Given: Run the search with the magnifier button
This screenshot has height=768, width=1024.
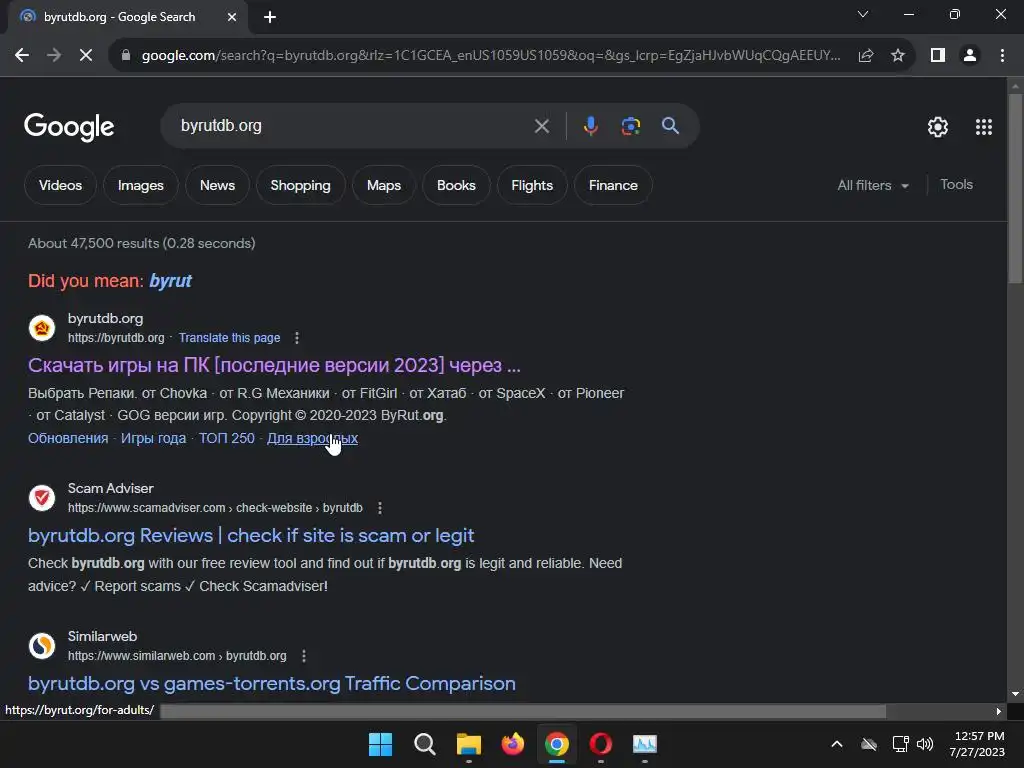Looking at the screenshot, I should [x=670, y=125].
